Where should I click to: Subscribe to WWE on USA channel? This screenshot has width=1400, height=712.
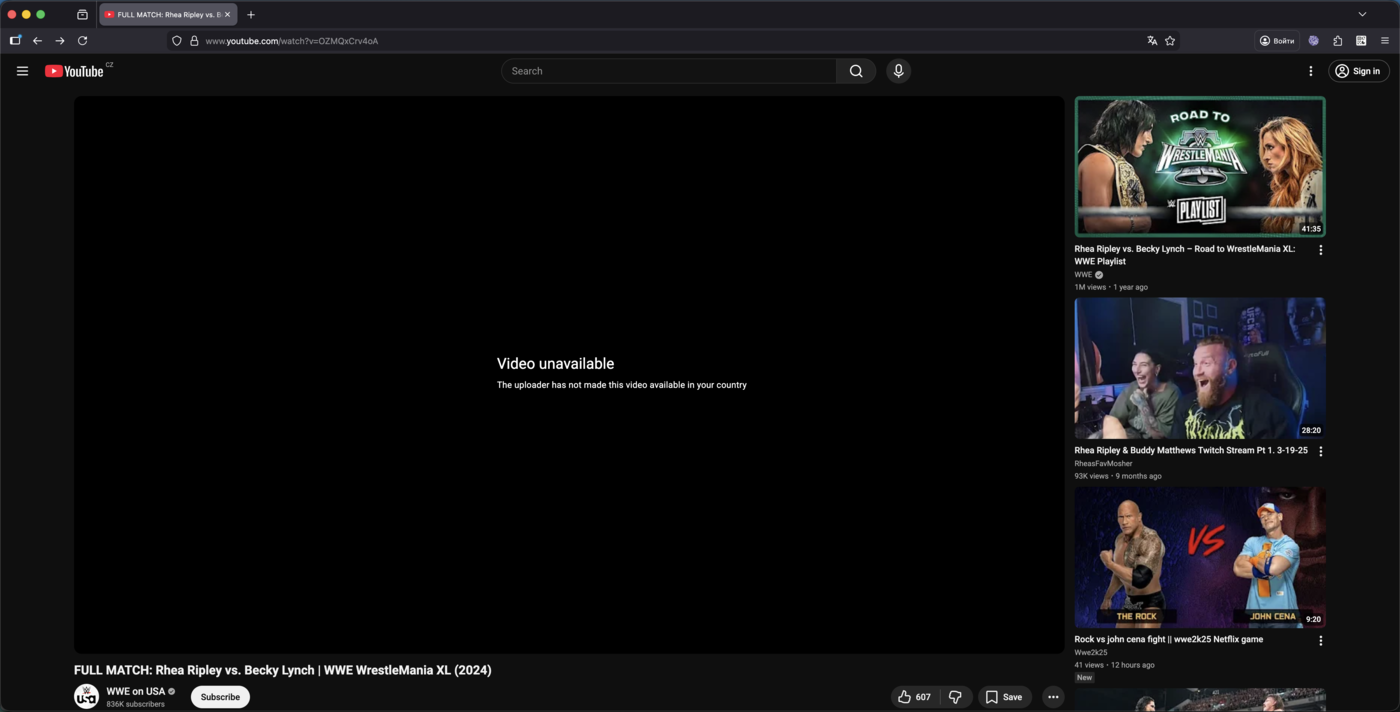[x=219, y=696]
